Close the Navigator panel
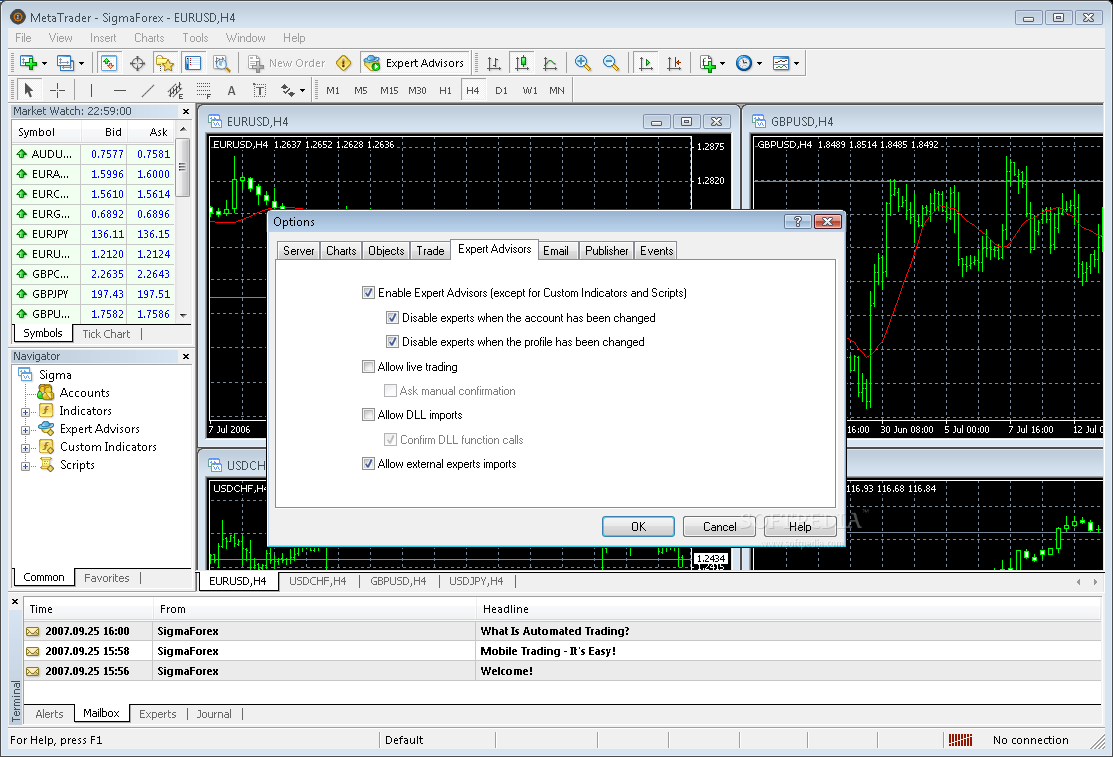1113x757 pixels. [186, 356]
